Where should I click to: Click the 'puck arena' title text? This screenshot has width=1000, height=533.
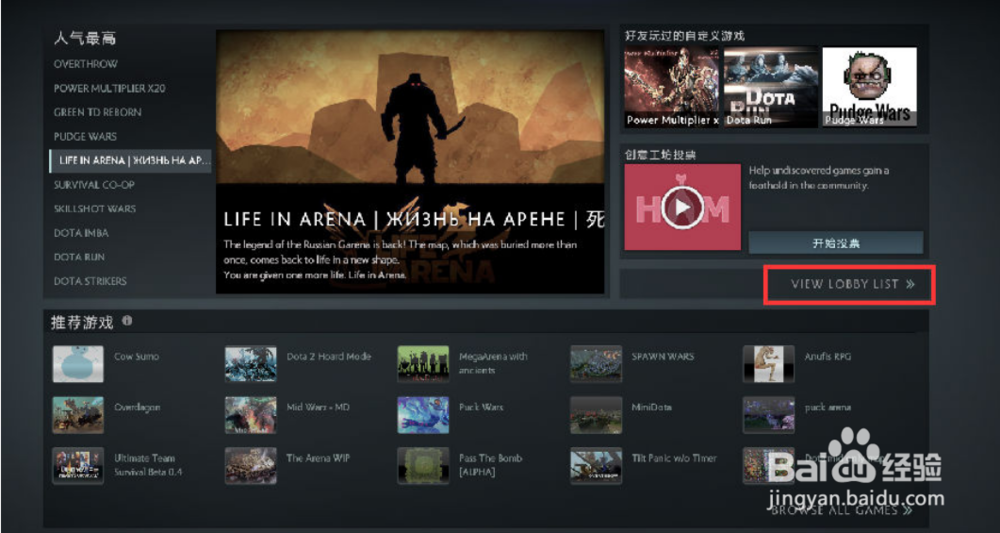827,407
